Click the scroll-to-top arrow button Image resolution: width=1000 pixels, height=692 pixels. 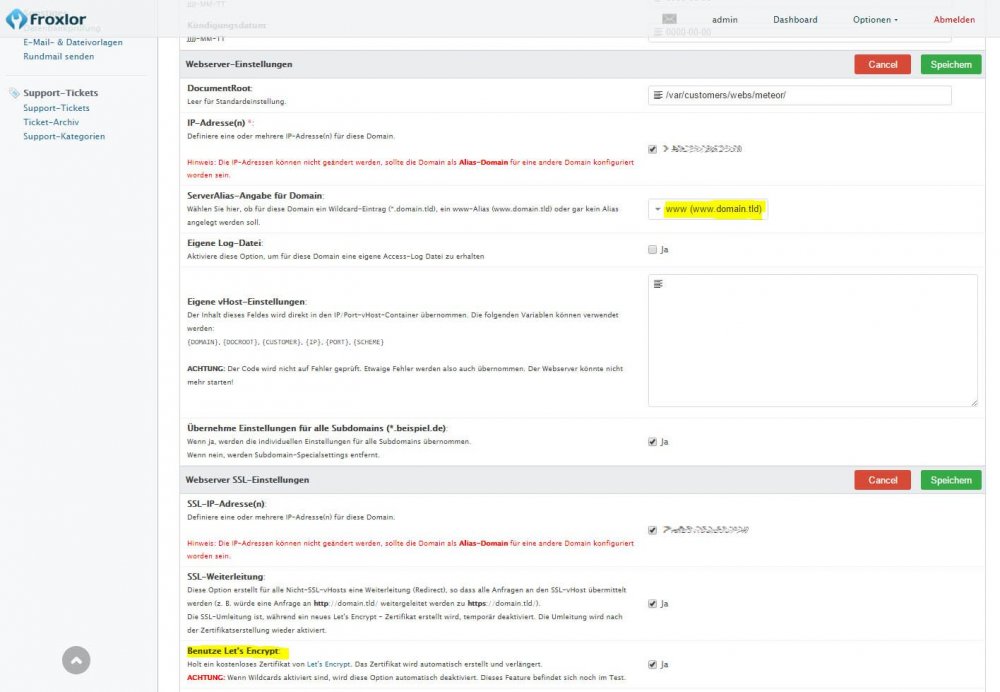point(76,660)
